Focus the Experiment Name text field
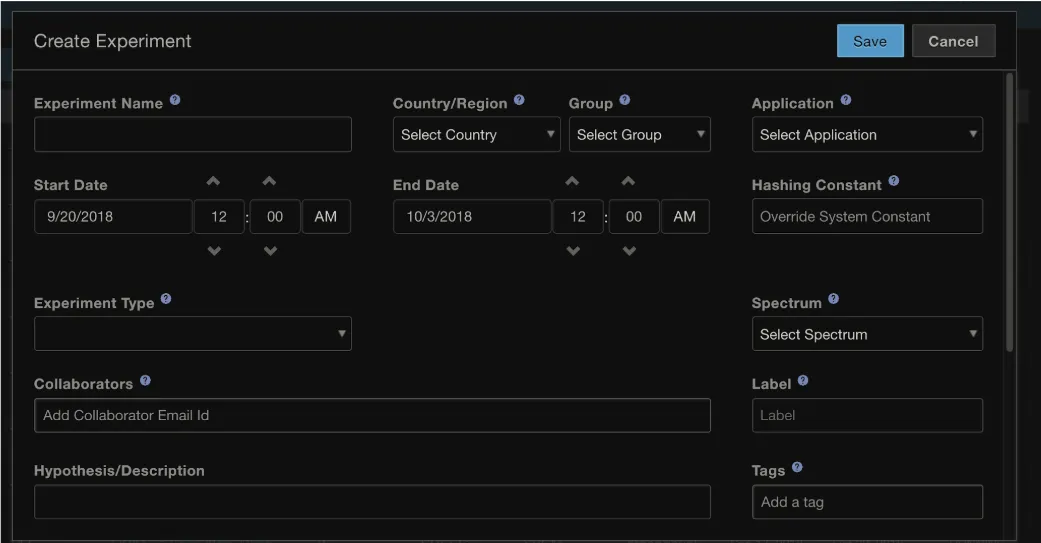Screen dimensions: 1041x543 (193, 134)
